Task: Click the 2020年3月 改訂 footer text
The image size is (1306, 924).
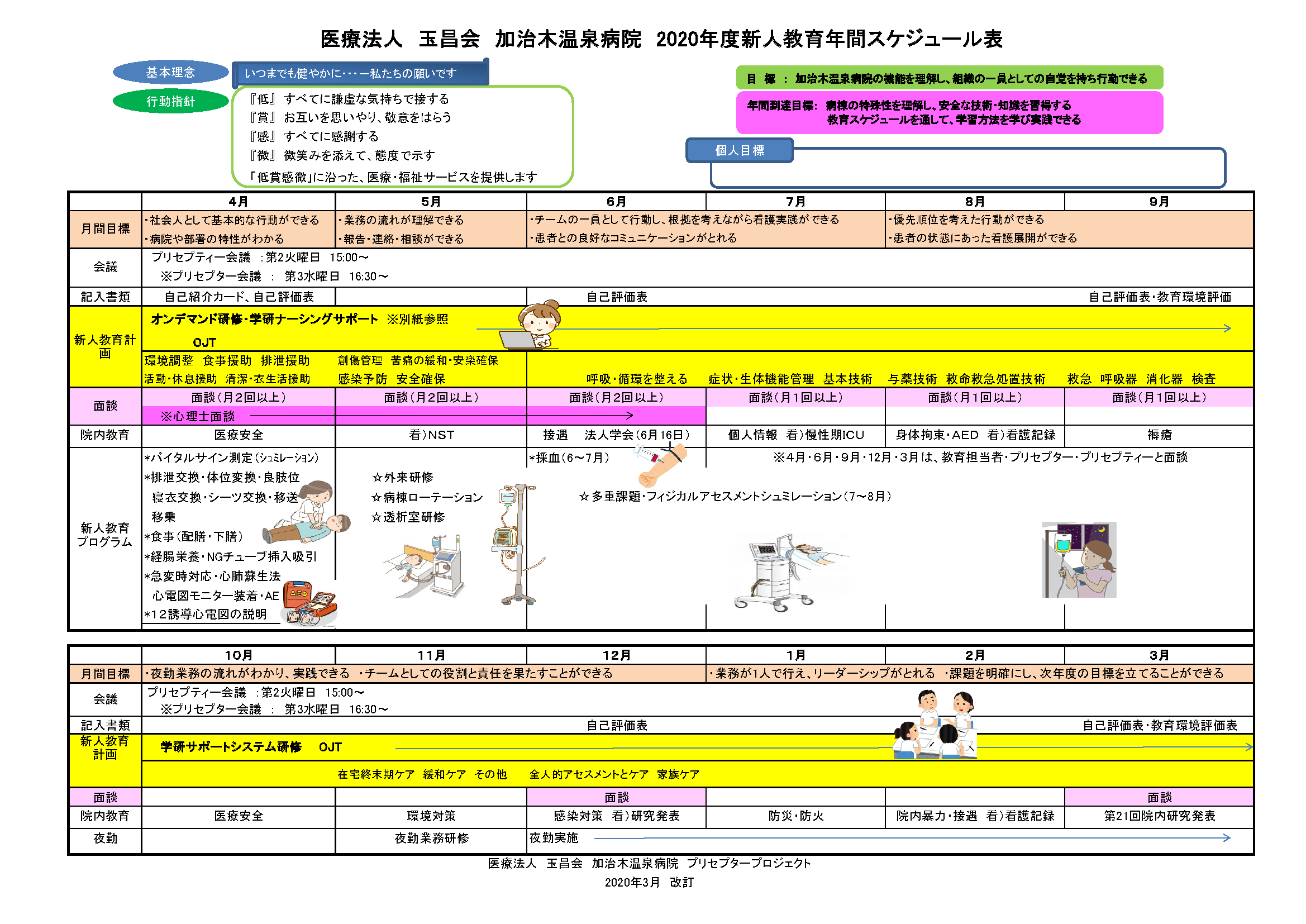Action: [649, 882]
